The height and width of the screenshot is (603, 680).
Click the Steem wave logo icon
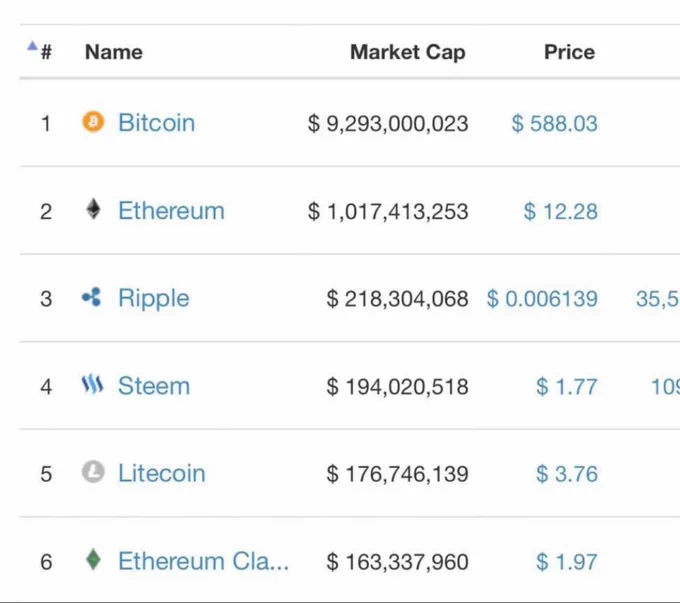click(92, 384)
